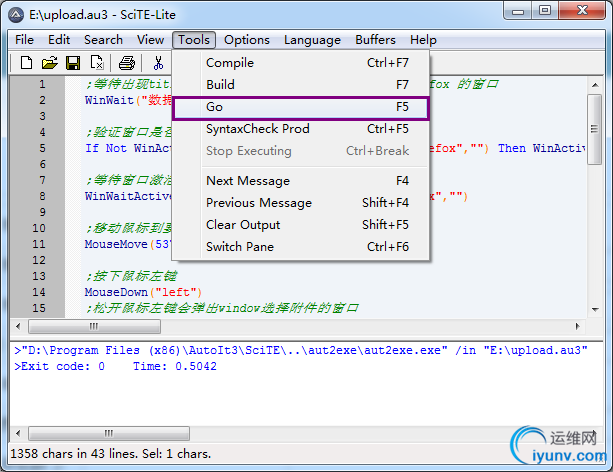Choose Next Message menu entry
The image size is (613, 472).
(x=301, y=181)
